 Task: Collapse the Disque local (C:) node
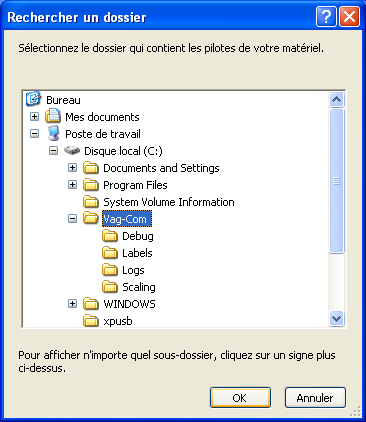coord(53,151)
